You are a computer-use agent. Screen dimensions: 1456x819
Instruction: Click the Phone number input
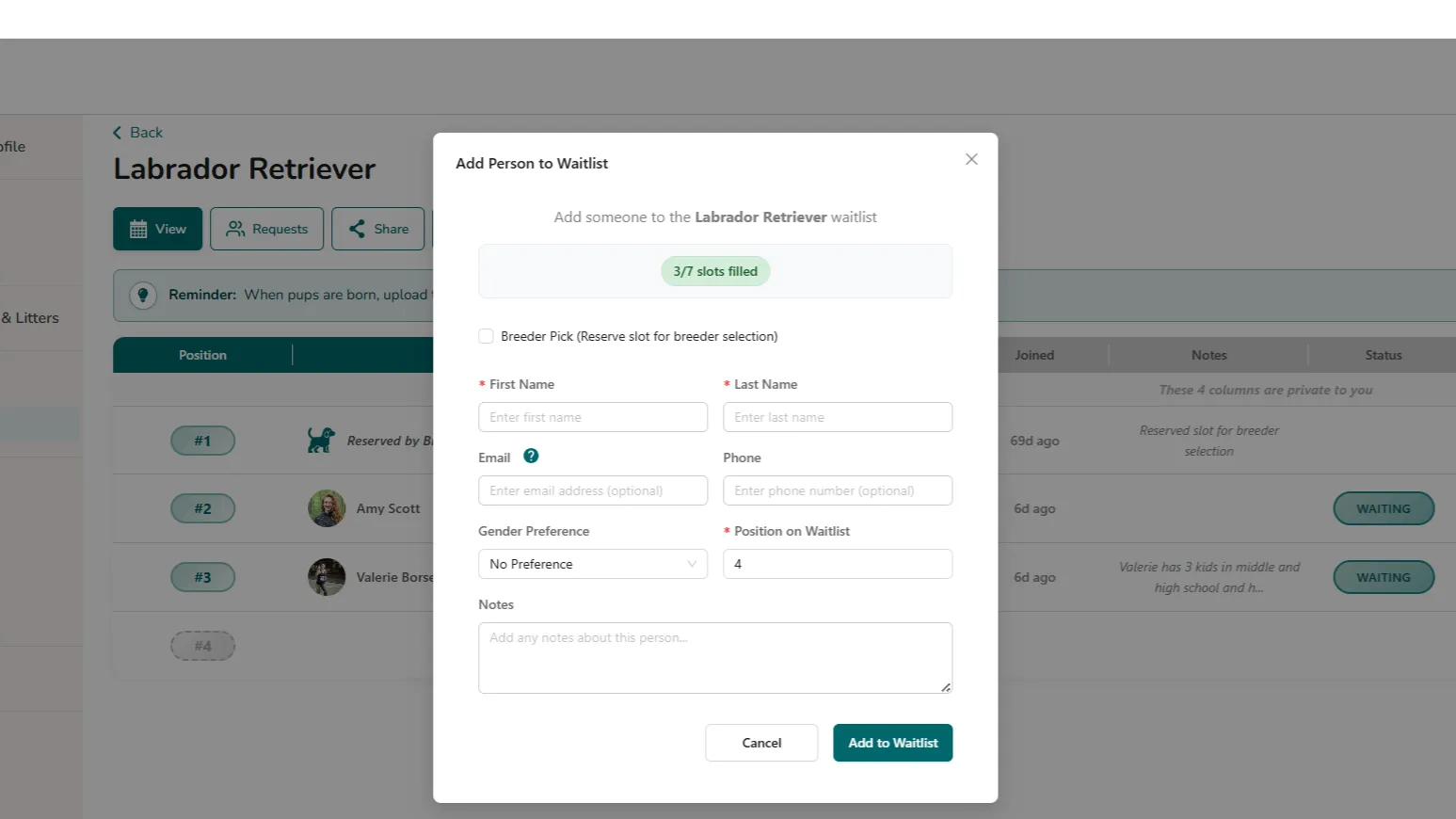(837, 490)
